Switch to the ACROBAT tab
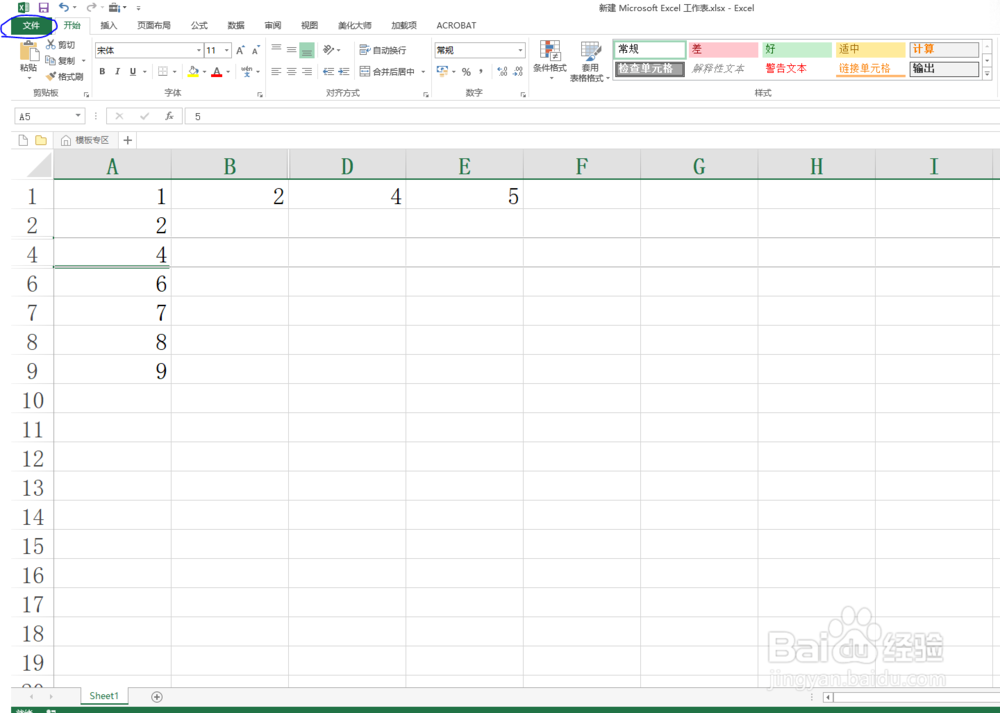 (x=456, y=26)
